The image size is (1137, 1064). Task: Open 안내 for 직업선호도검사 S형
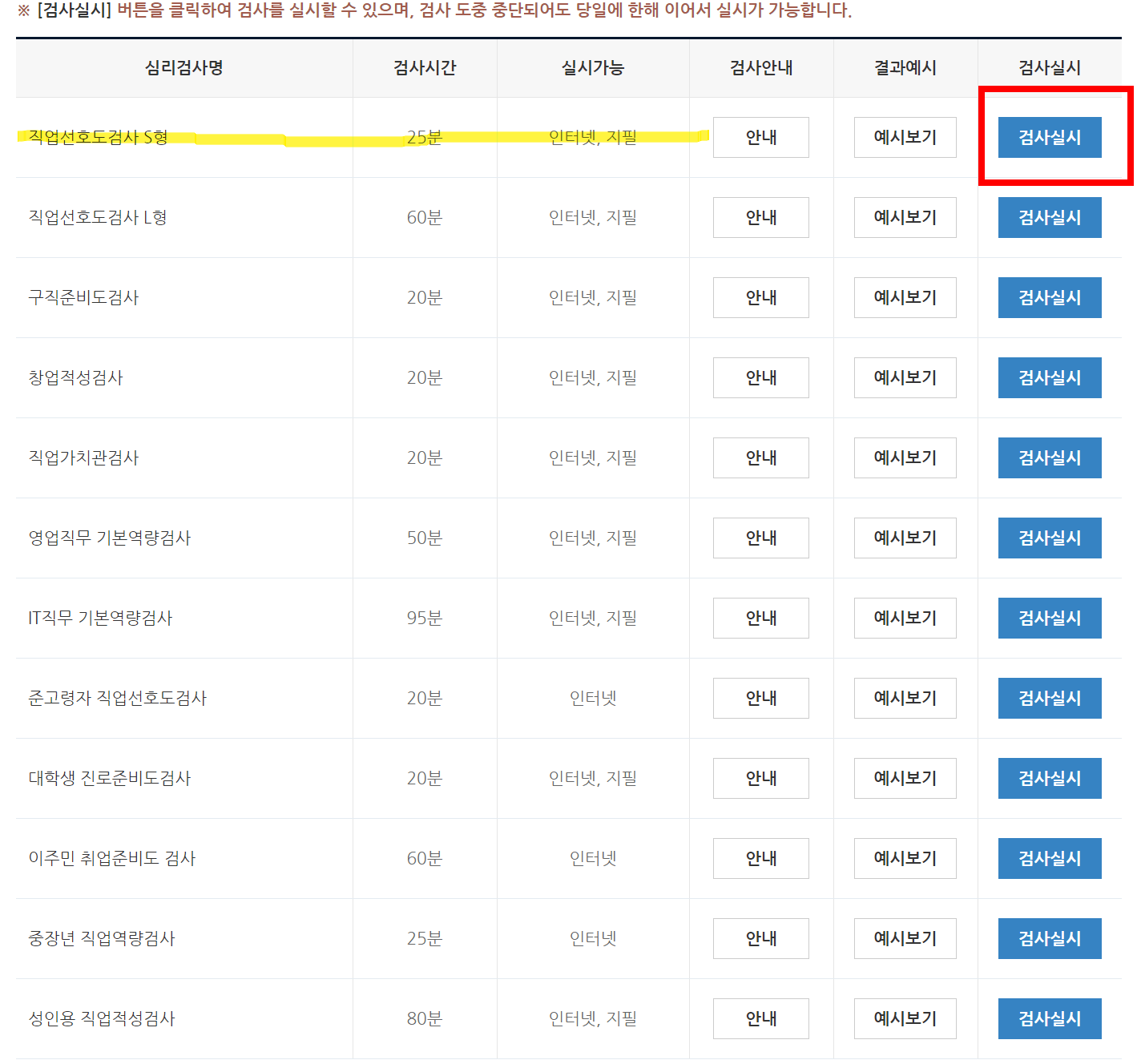[760, 137]
